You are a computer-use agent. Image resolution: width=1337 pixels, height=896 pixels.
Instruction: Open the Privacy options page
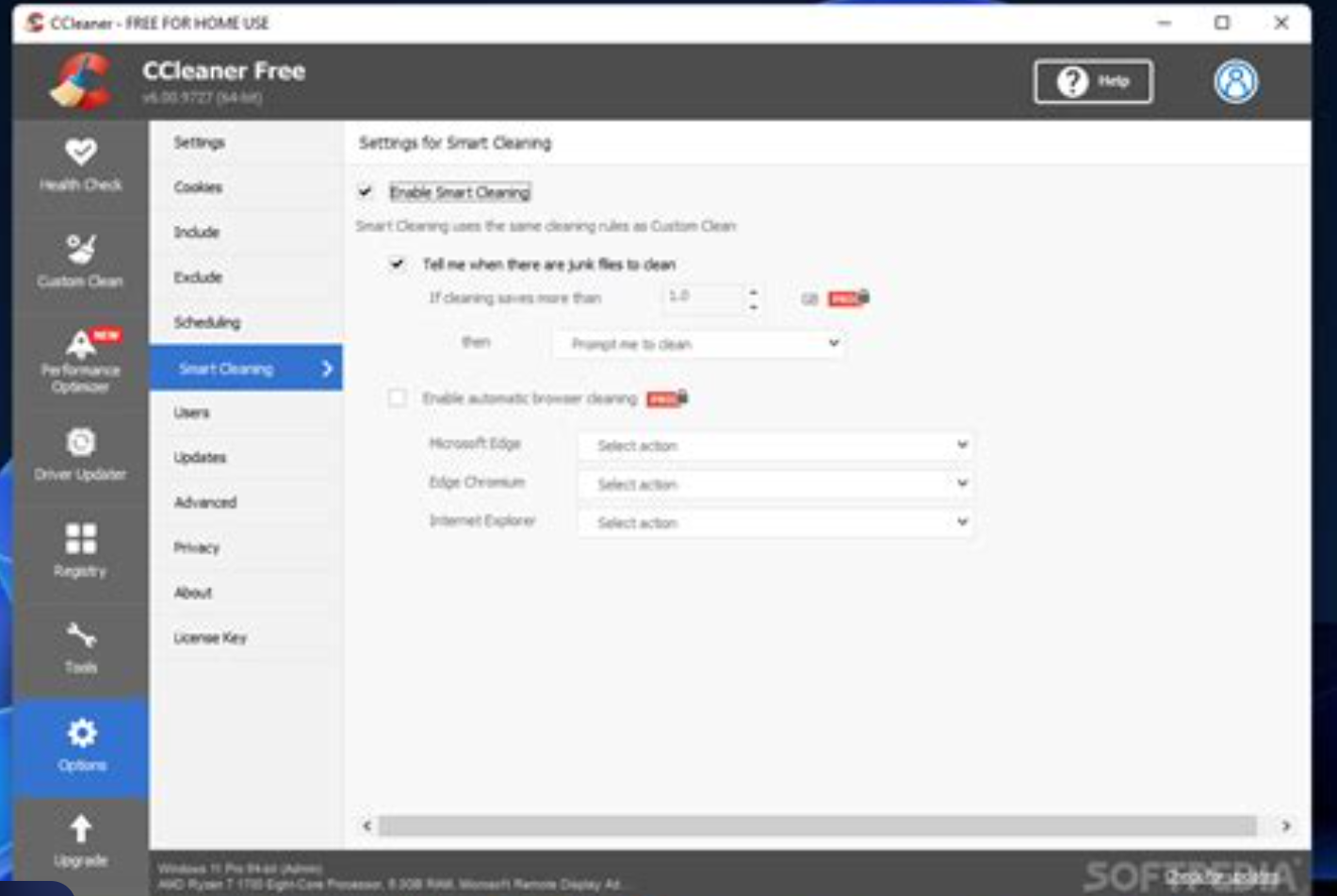coord(246,547)
